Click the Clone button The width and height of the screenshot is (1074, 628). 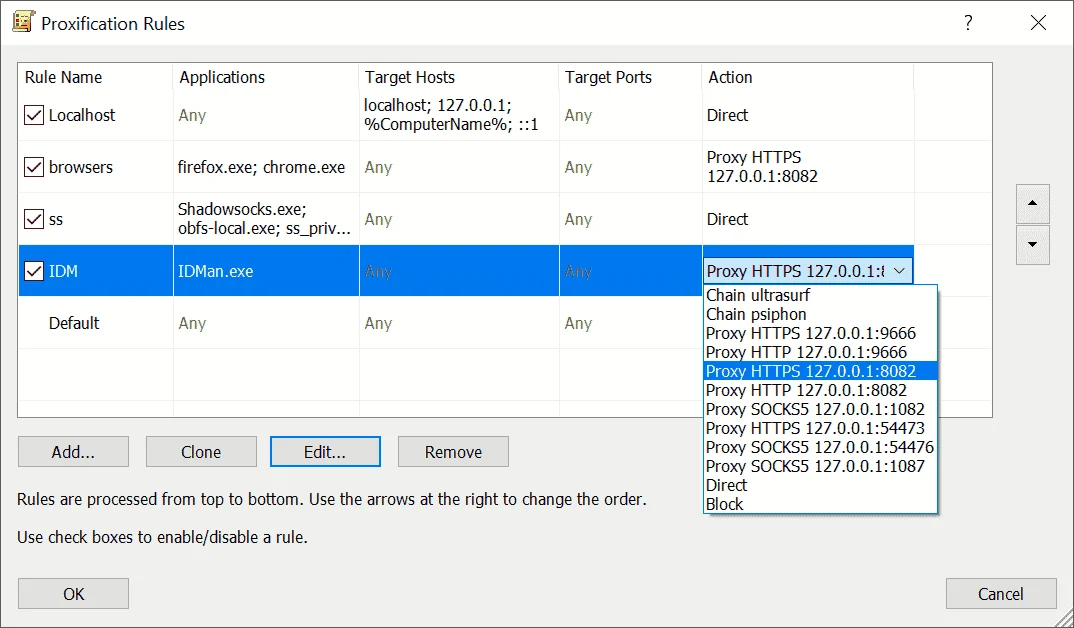tap(201, 452)
